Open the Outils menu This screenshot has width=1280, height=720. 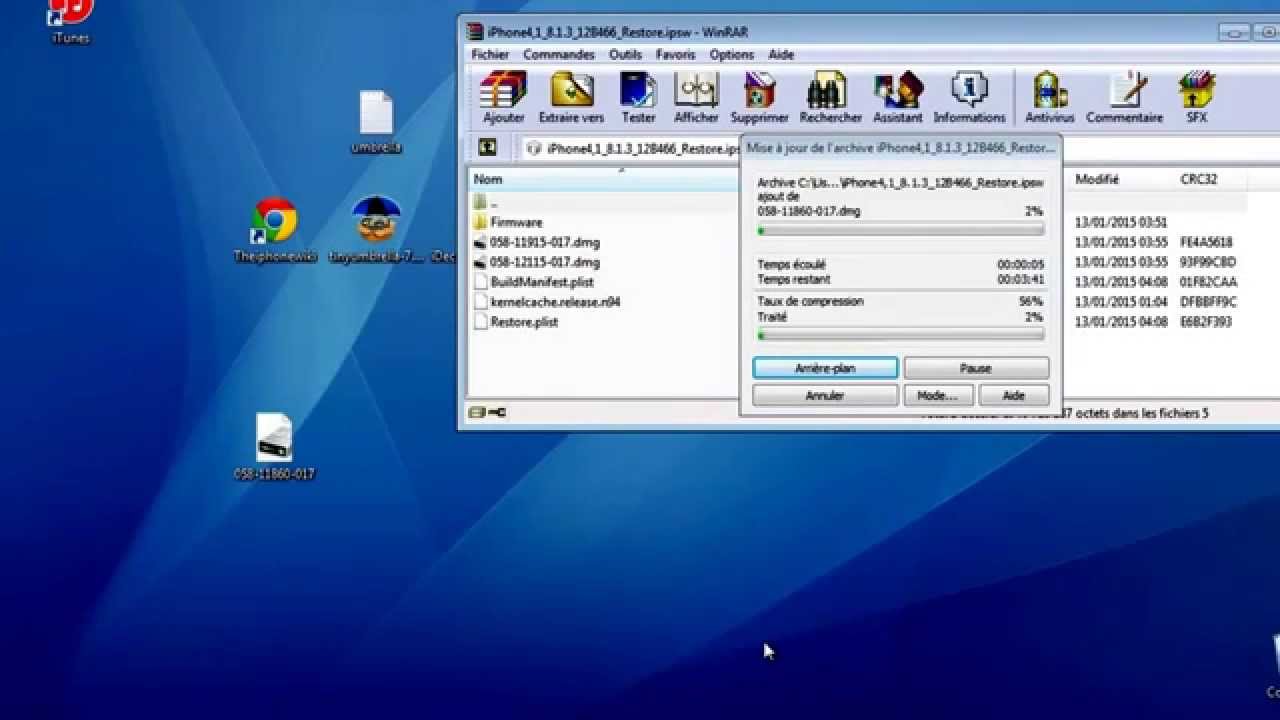pyautogui.click(x=625, y=55)
